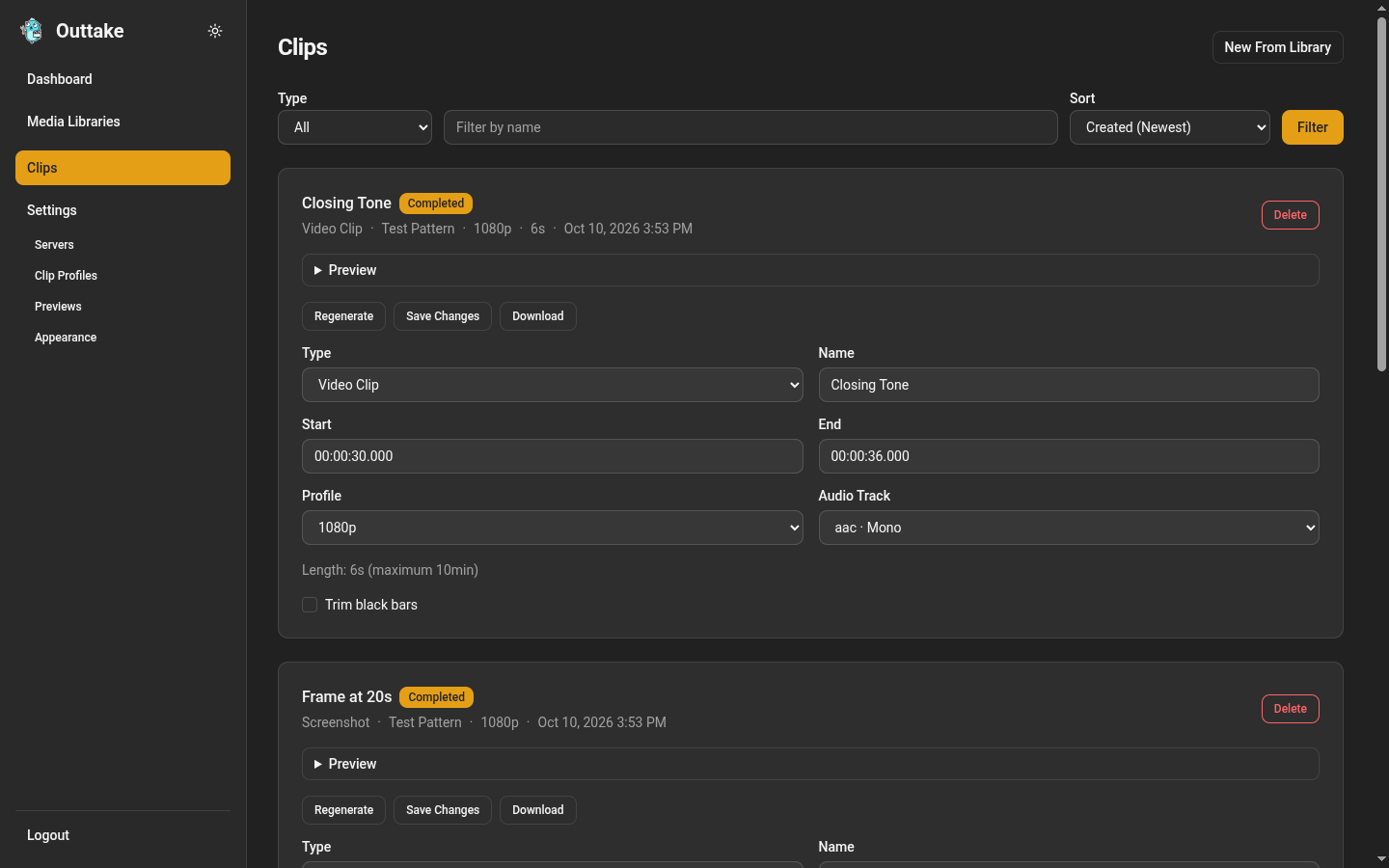Image resolution: width=1389 pixels, height=868 pixels.
Task: Enable the Trim black bars checkbox
Action: coord(310,605)
